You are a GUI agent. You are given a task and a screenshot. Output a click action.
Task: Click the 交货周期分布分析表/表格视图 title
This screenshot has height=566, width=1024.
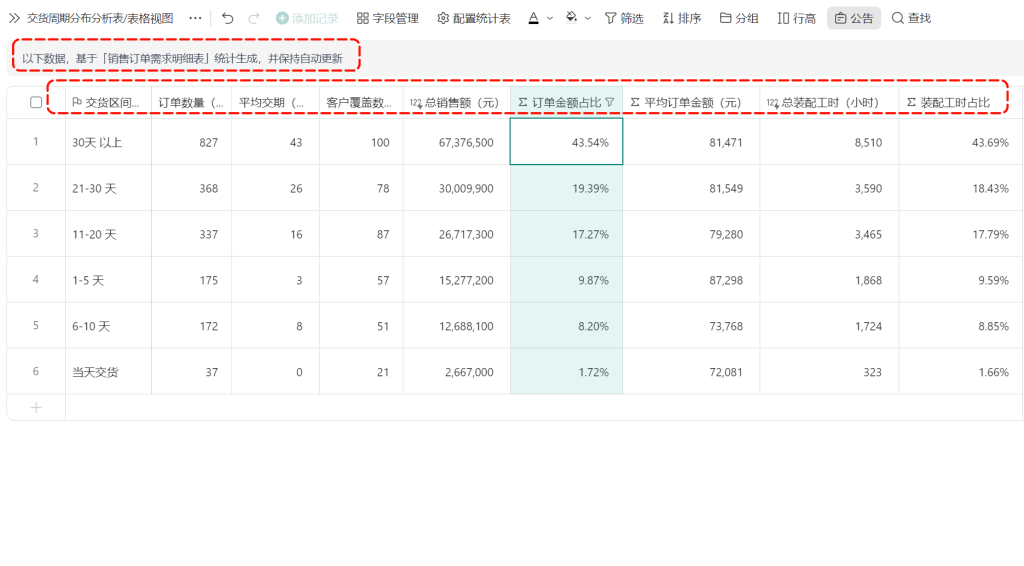(x=100, y=18)
